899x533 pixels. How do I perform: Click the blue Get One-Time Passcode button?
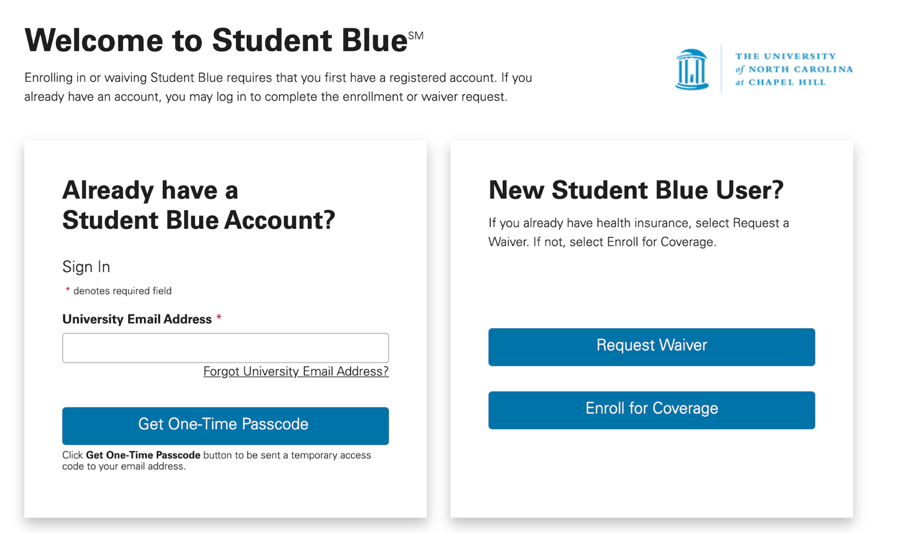(x=225, y=426)
